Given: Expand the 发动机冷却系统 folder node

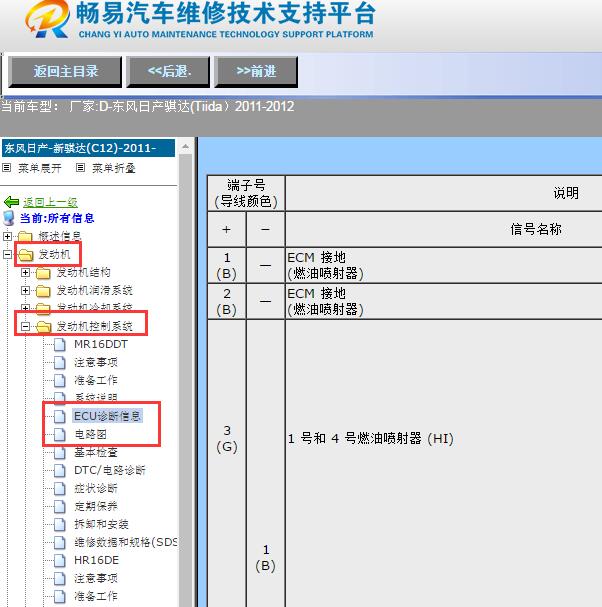Looking at the screenshot, I should (x=25, y=308).
